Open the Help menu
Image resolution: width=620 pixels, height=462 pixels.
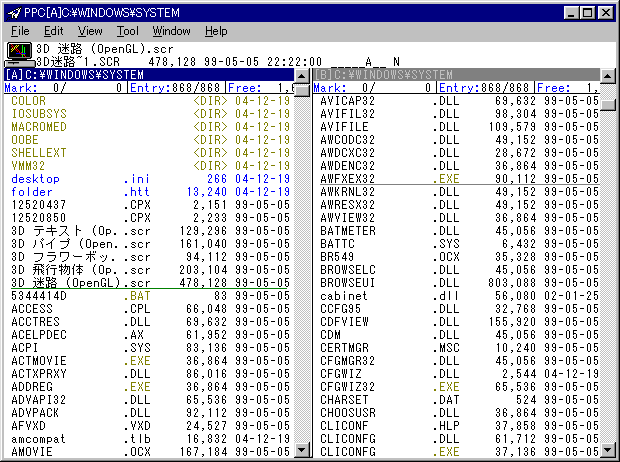tap(216, 32)
